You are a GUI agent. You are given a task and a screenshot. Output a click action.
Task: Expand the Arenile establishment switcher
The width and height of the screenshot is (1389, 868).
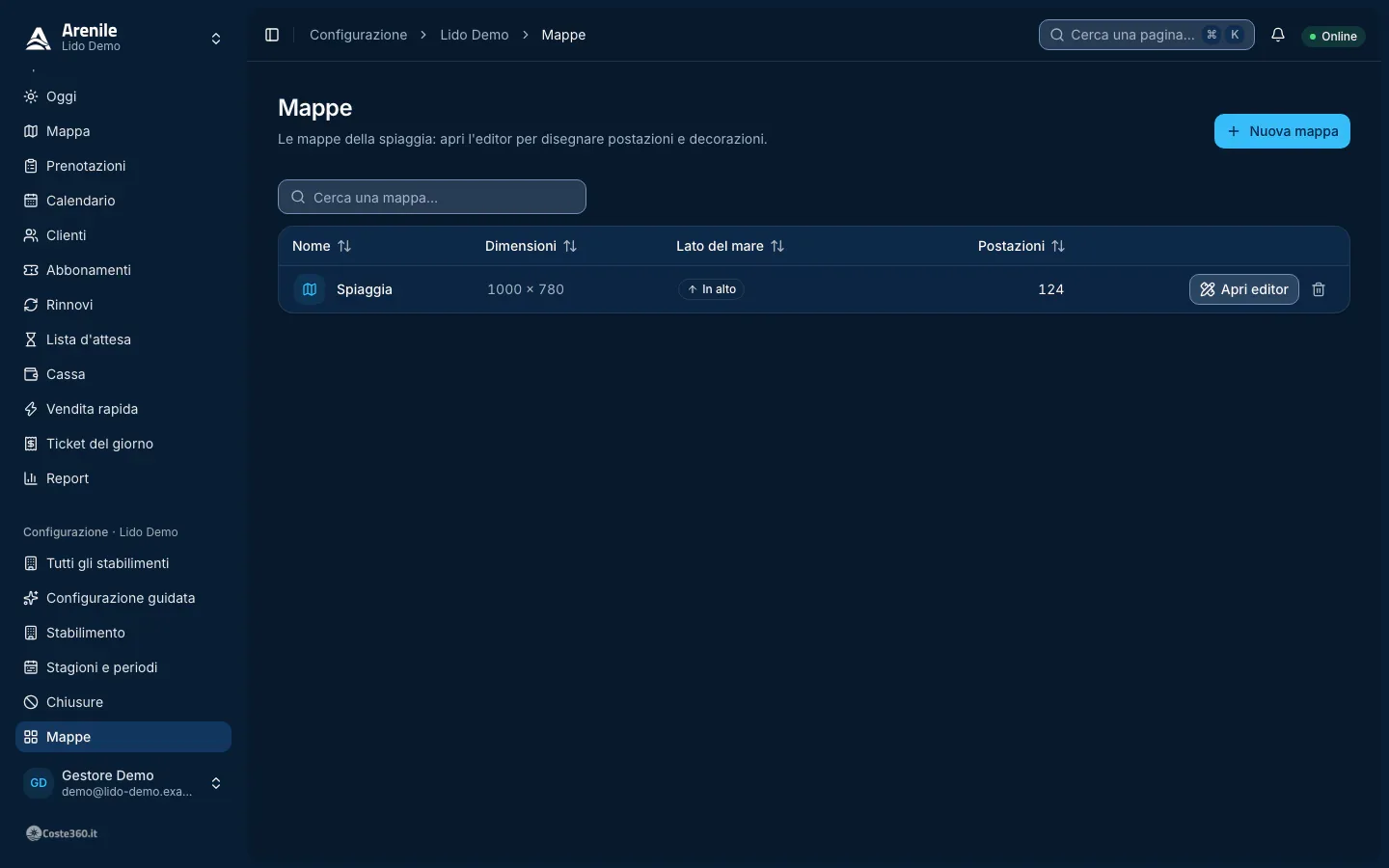click(123, 38)
